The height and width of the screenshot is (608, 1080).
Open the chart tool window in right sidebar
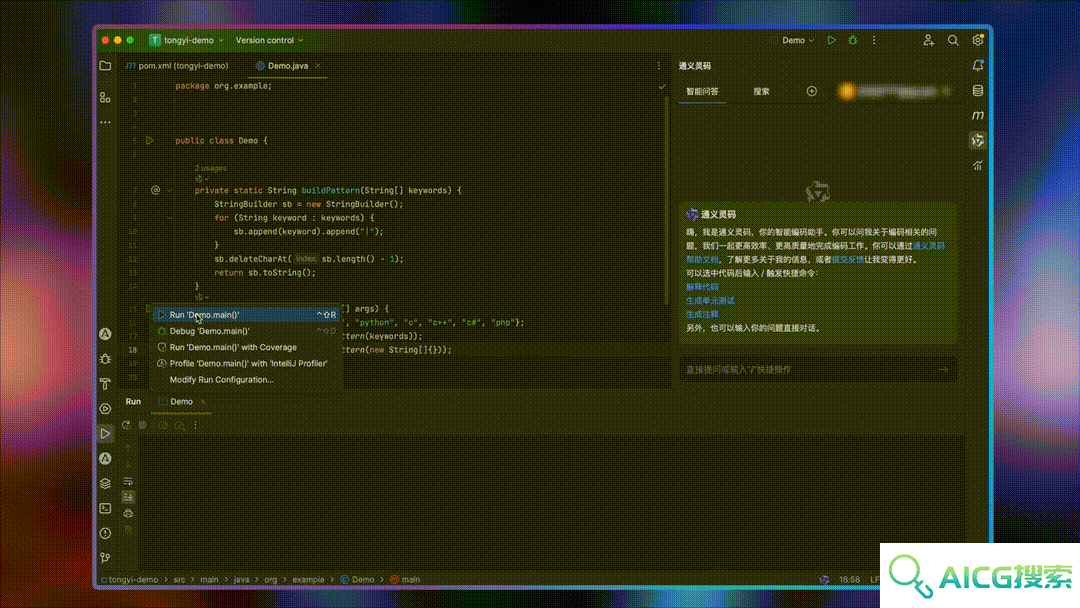977,165
